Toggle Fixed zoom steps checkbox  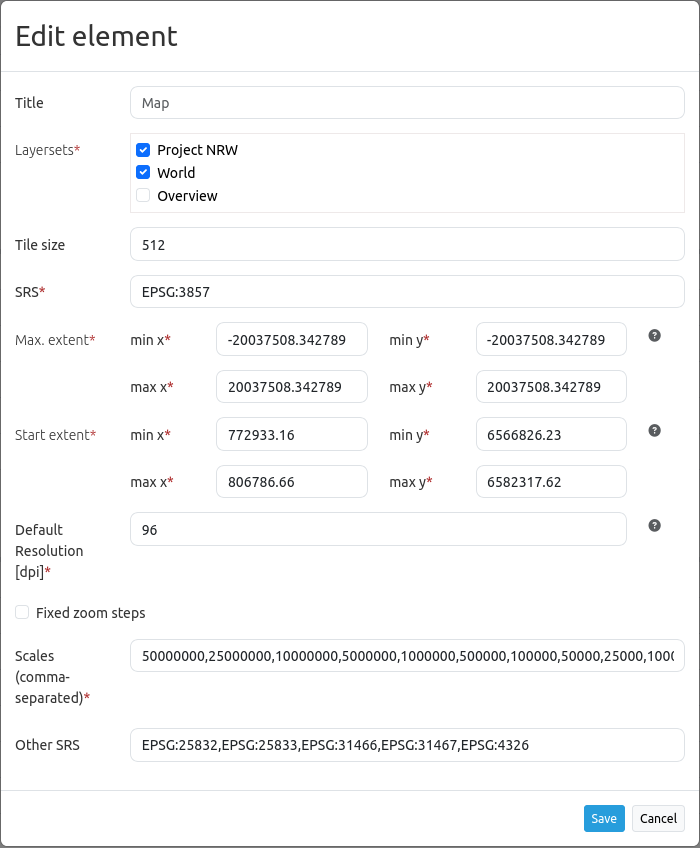22,612
